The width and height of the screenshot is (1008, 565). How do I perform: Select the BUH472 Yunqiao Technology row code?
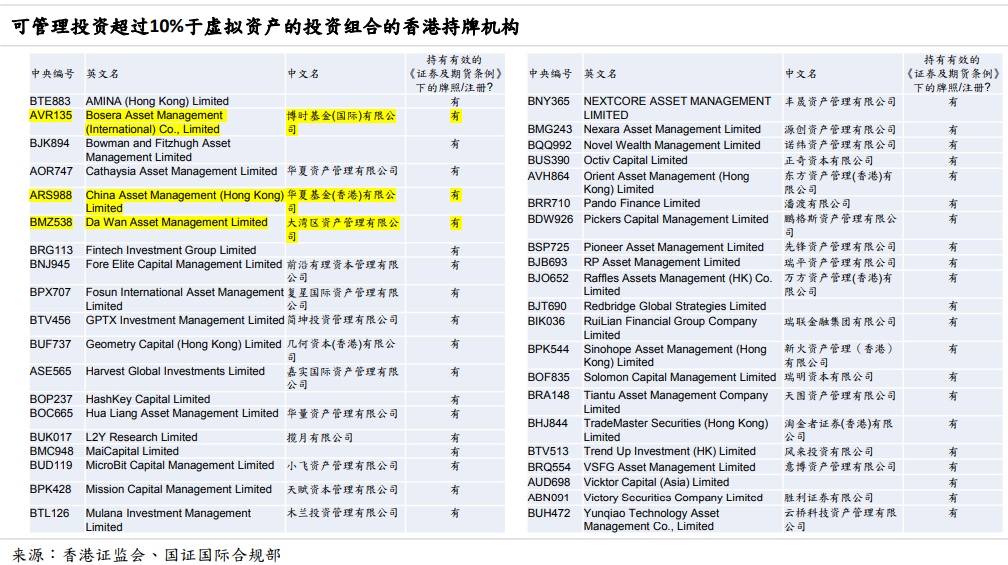point(549,513)
